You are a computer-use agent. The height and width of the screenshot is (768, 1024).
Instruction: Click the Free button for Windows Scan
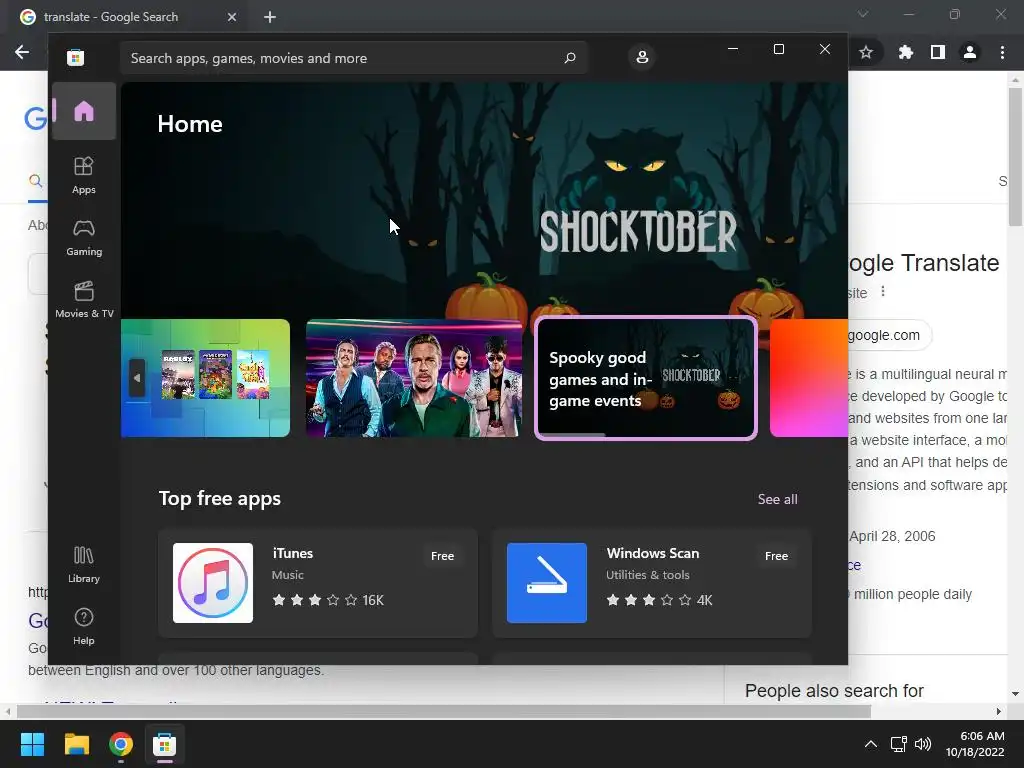click(x=776, y=556)
